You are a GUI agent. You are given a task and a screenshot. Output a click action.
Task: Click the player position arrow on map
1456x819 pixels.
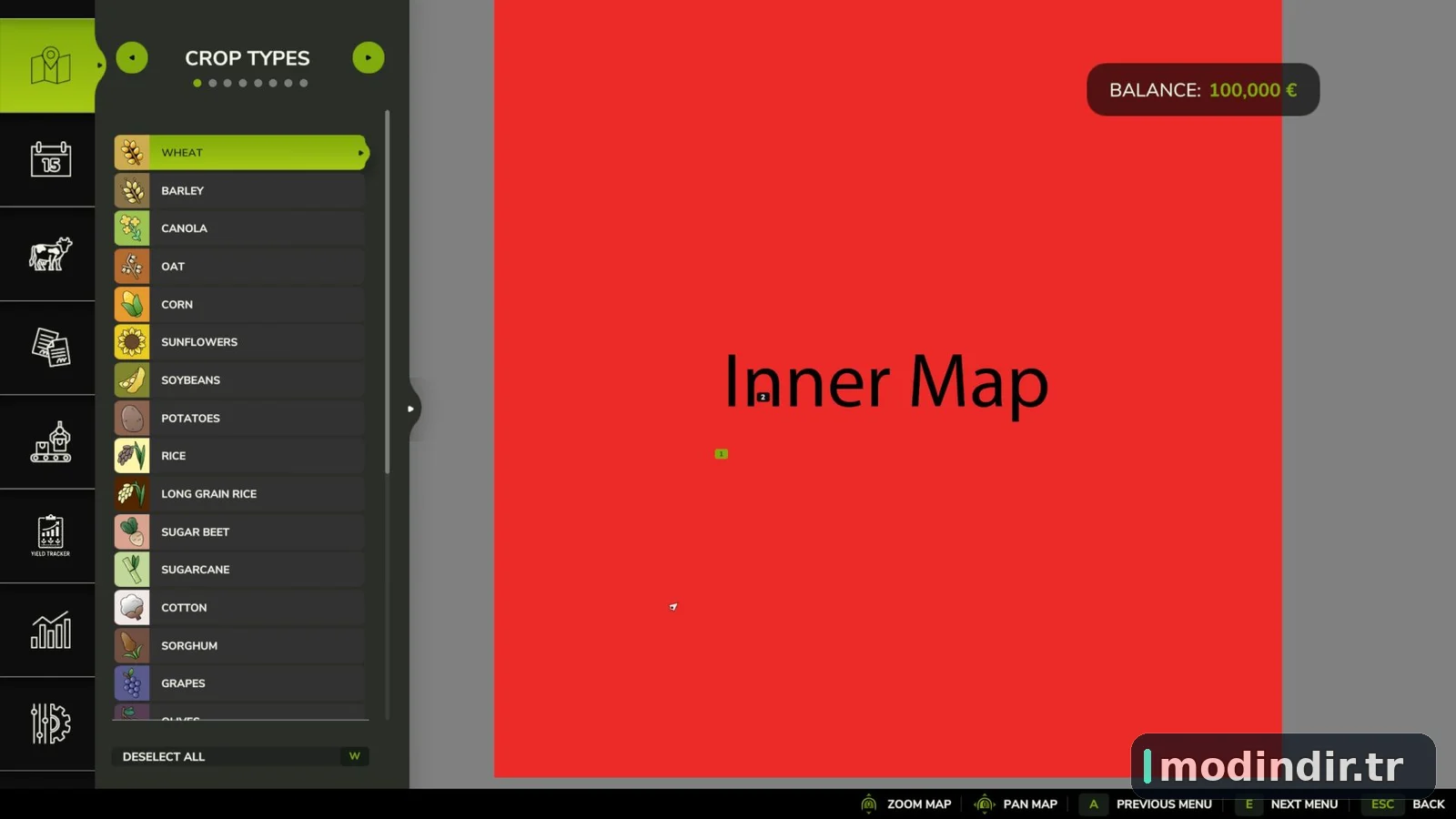click(x=673, y=607)
